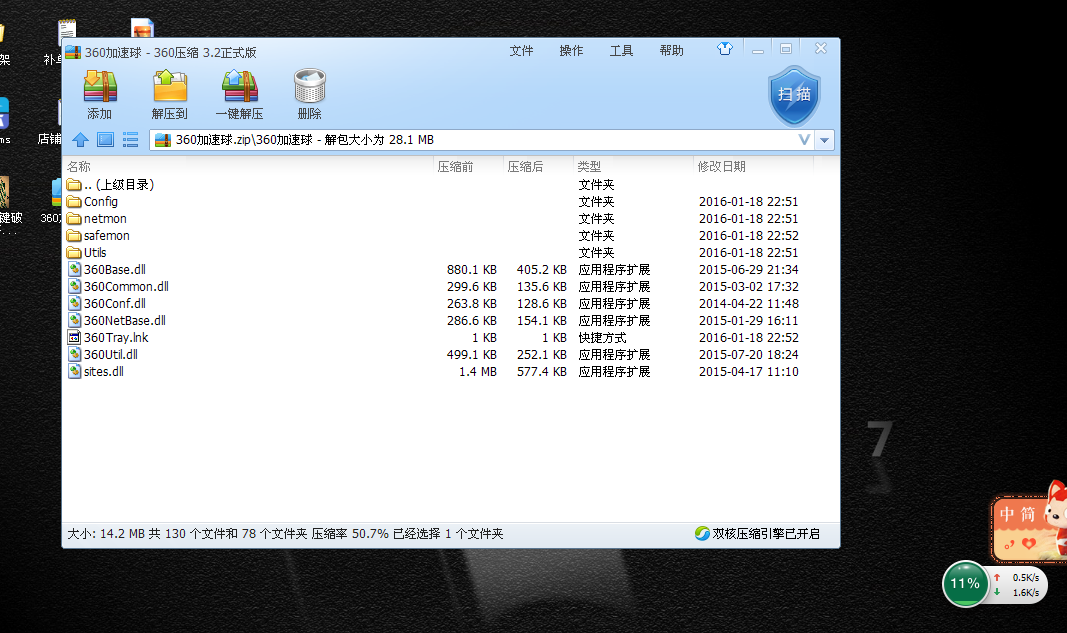Switch to large icon view mode
Viewport: 1067px width, 633px height.
click(x=105, y=140)
